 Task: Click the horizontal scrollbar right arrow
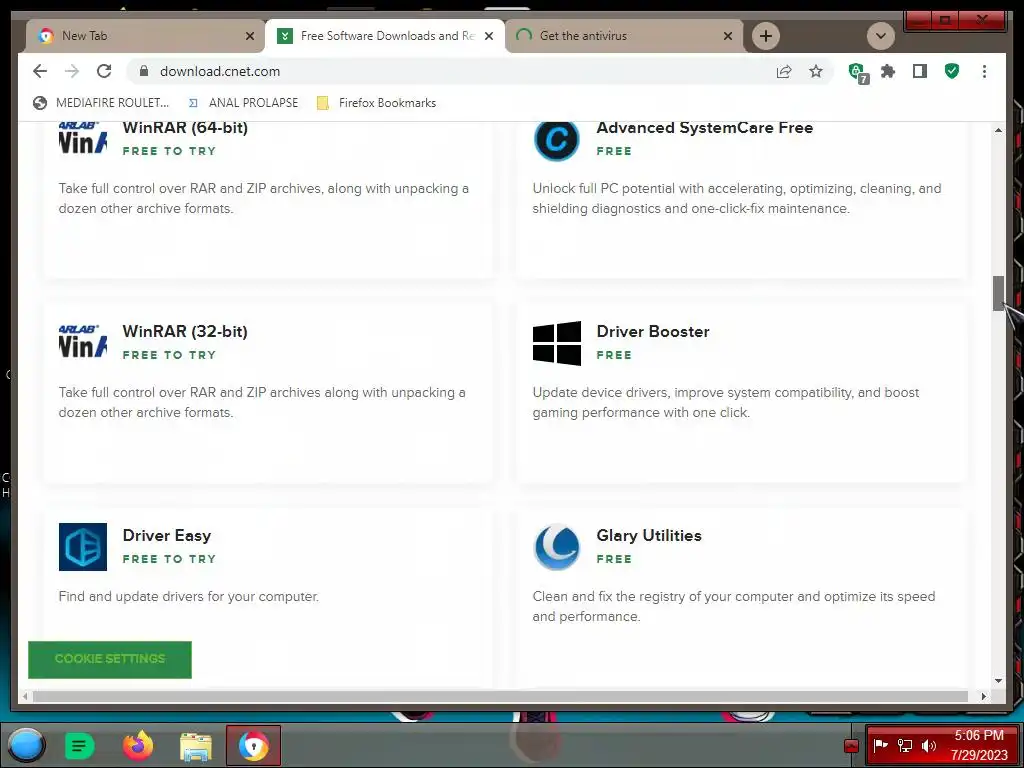(x=984, y=696)
